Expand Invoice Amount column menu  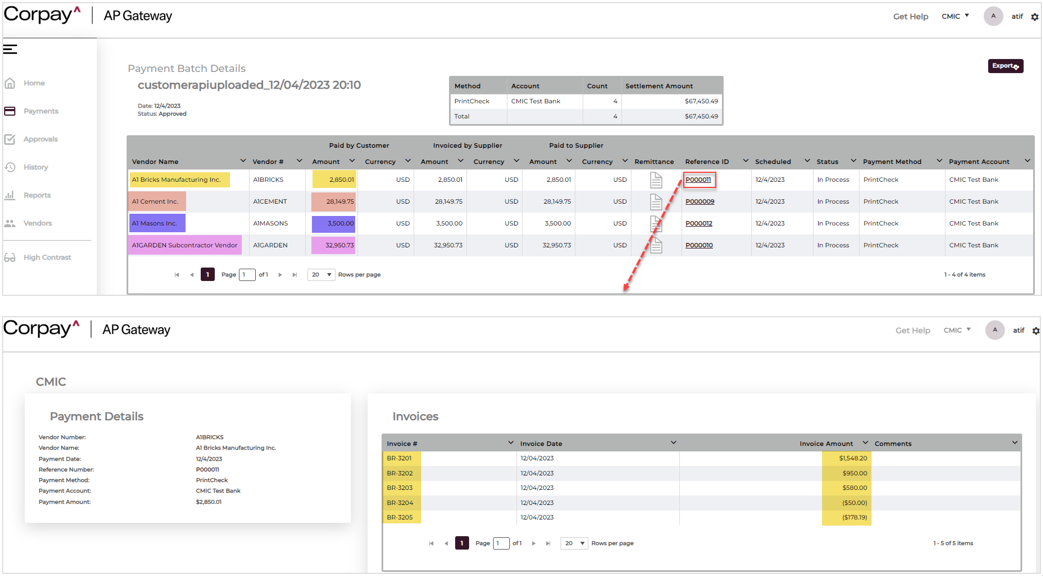pyautogui.click(x=865, y=443)
